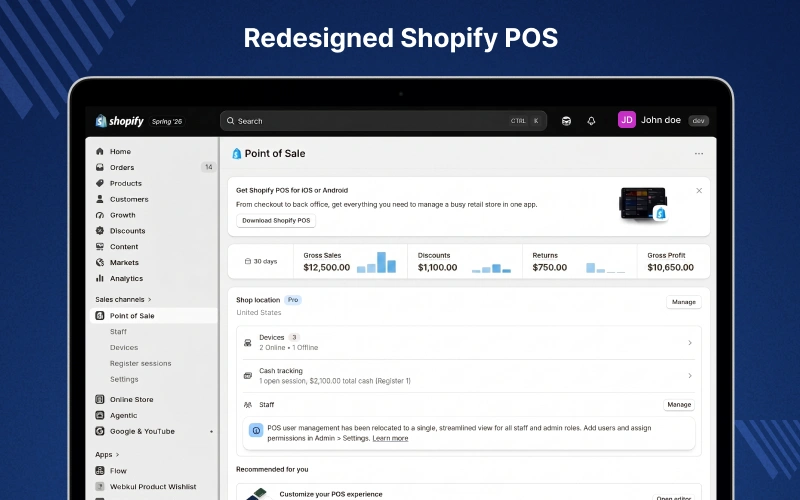The width and height of the screenshot is (800, 500).
Task: Click the Pro badge beside Shop location
Action: pyautogui.click(x=293, y=300)
